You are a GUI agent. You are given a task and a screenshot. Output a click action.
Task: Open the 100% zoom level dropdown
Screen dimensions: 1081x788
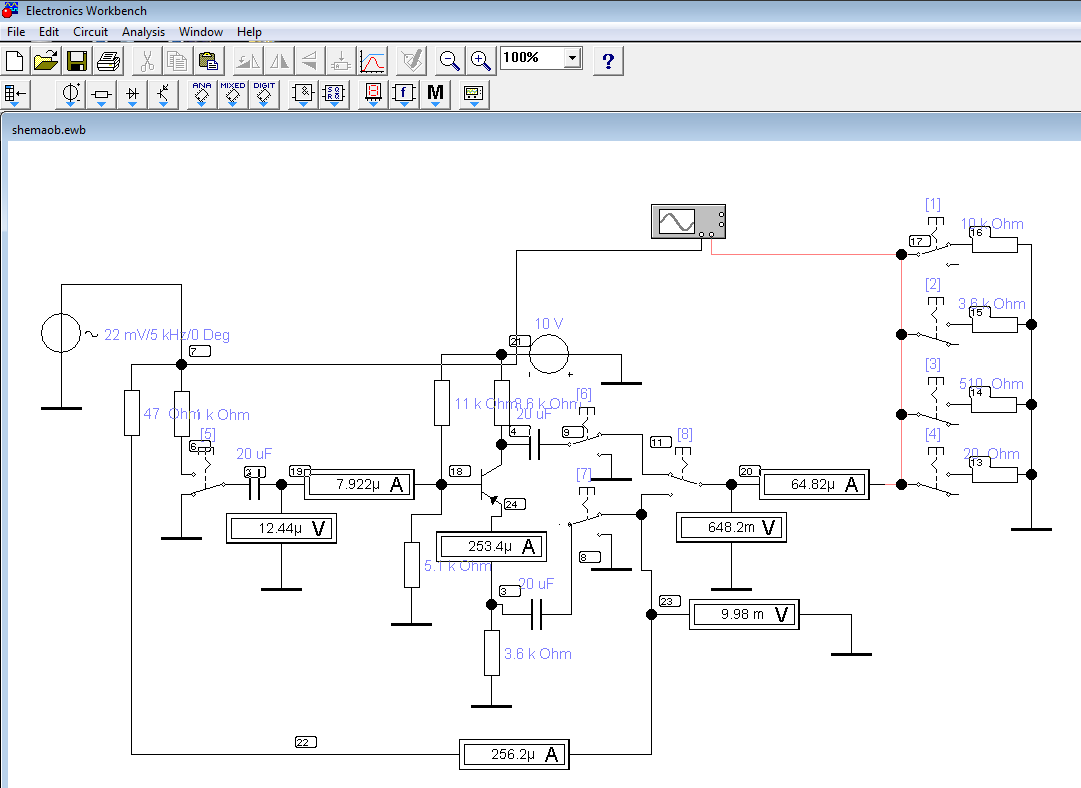tap(572, 58)
